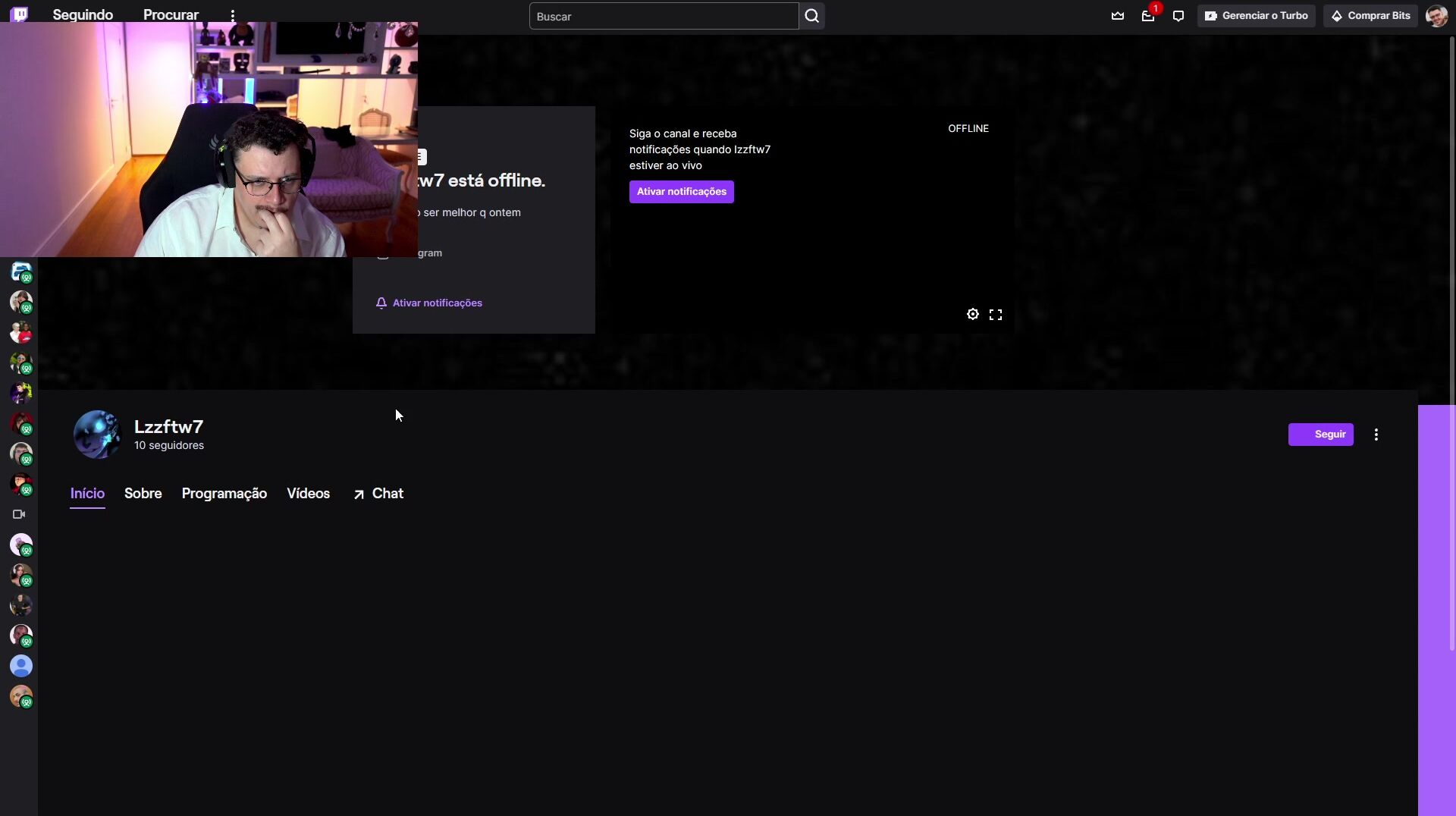Click Comprar Bits button
Viewport: 1456px width, 816px height.
click(x=1370, y=15)
